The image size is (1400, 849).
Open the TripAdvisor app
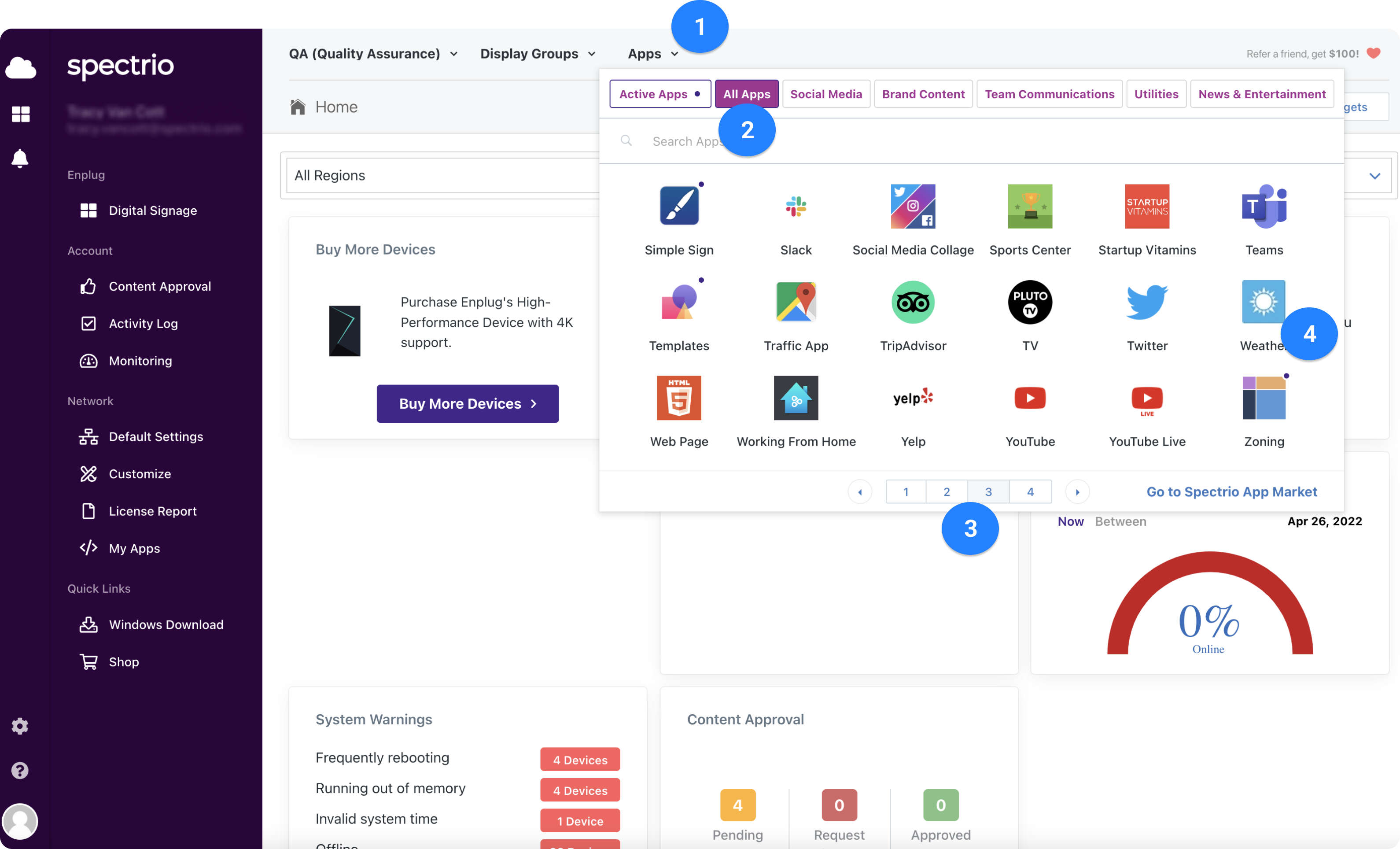click(913, 303)
